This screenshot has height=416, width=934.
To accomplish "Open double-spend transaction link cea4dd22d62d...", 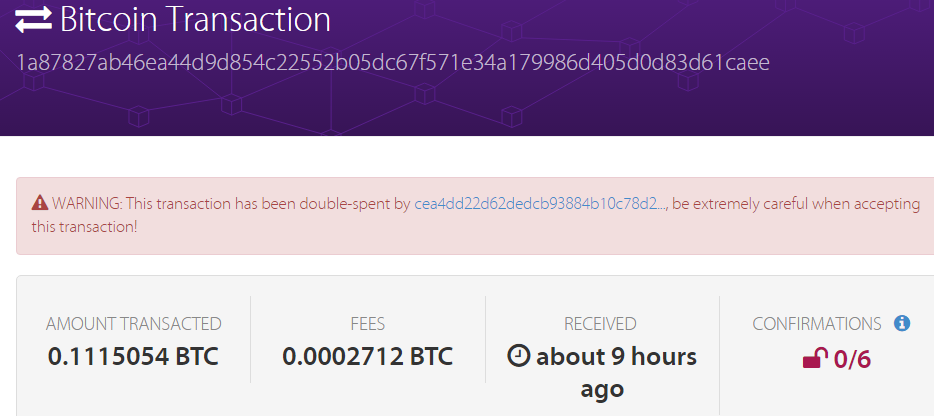I will 540,204.
